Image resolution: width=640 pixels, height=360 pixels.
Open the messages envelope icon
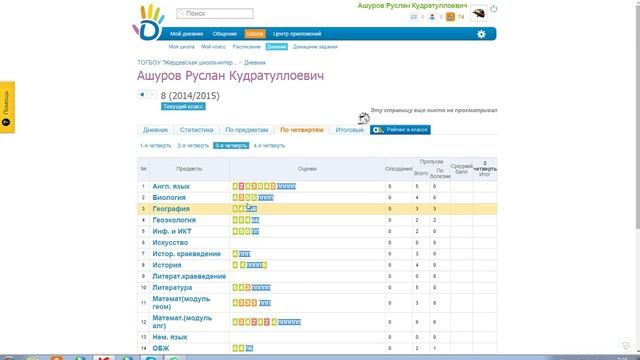(413, 17)
